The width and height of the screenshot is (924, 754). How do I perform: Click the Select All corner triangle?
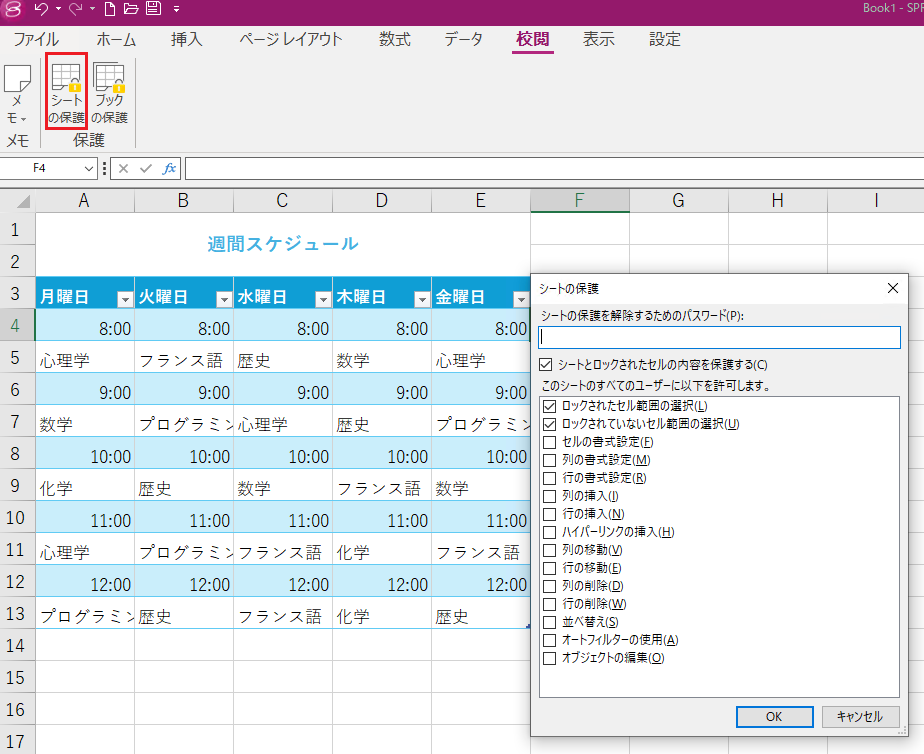[23, 202]
